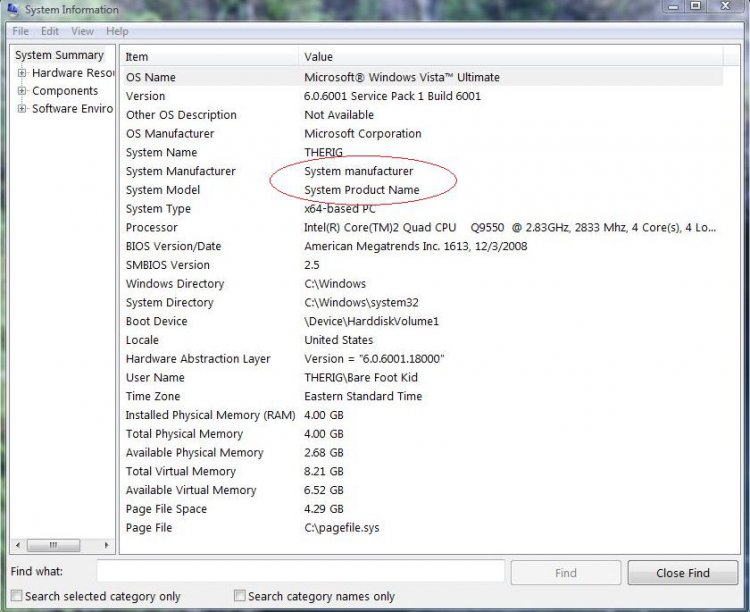Select Installed Physical Memory (RAM) row
The height and width of the screenshot is (612, 750).
tap(423, 415)
